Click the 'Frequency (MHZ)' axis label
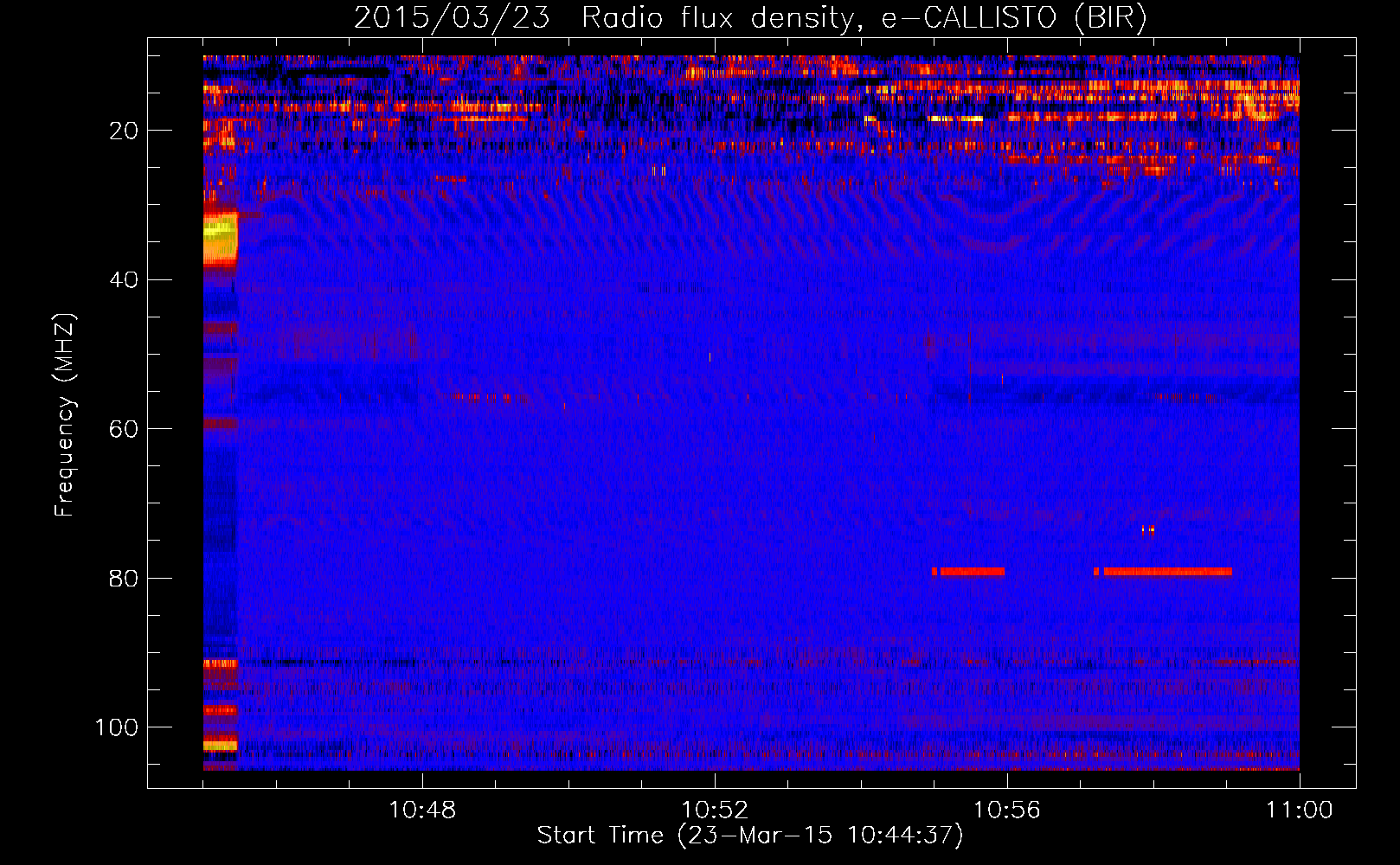1400x865 pixels. pos(65,415)
